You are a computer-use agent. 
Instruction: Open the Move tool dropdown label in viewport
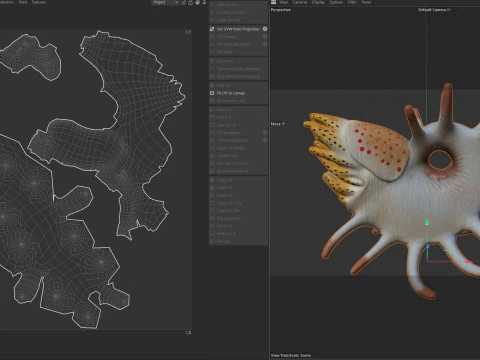coord(278,124)
